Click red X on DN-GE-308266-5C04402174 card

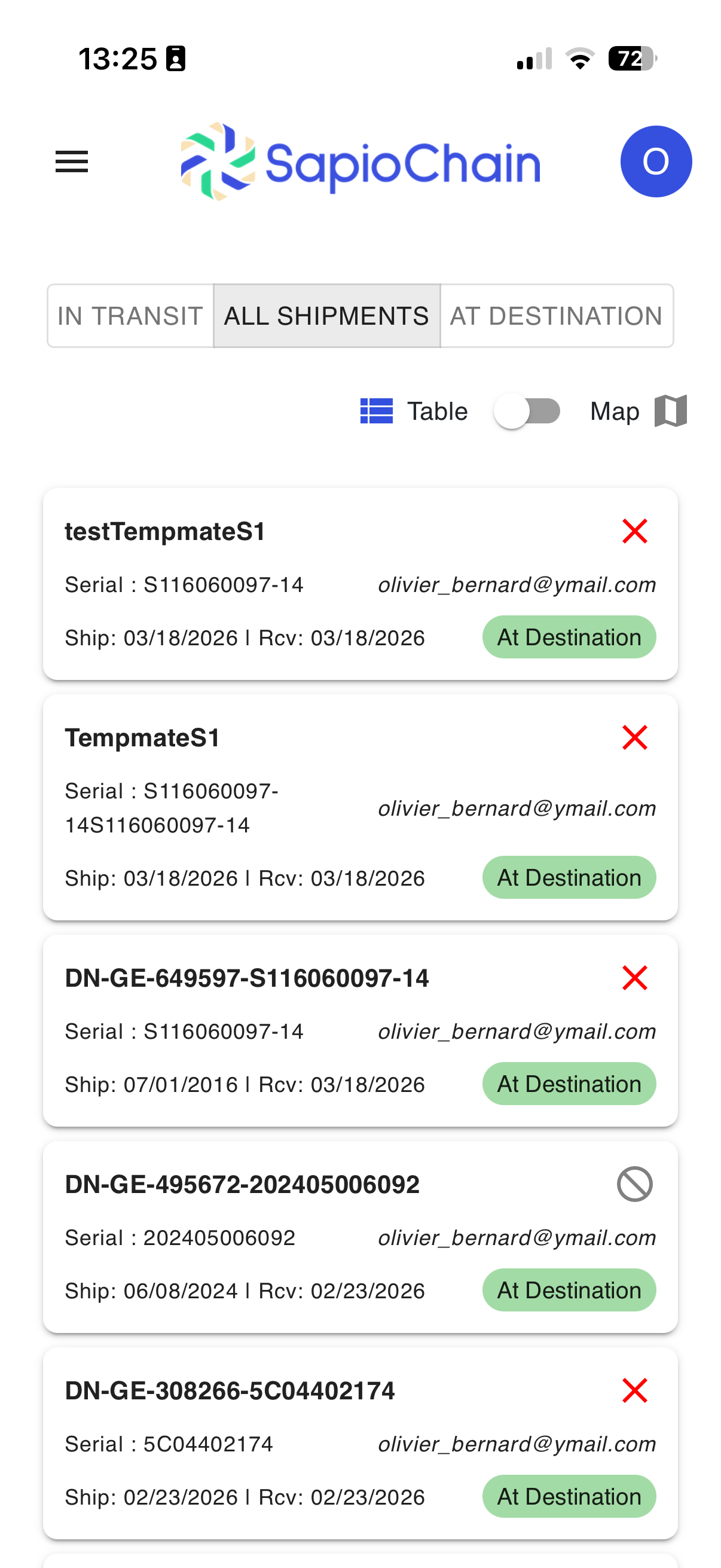tap(634, 1391)
